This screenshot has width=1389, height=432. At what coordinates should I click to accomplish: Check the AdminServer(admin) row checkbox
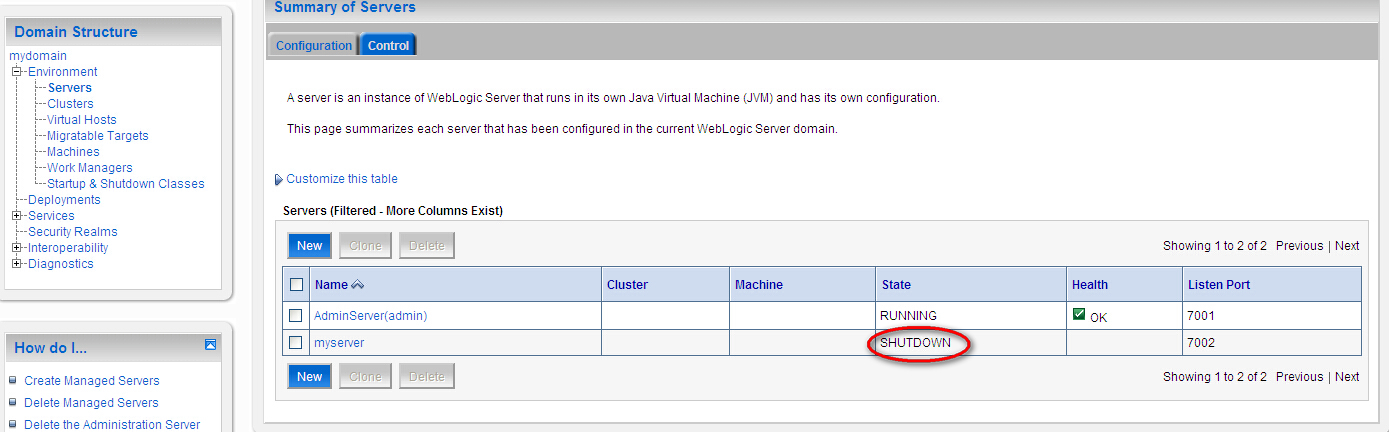[296, 315]
